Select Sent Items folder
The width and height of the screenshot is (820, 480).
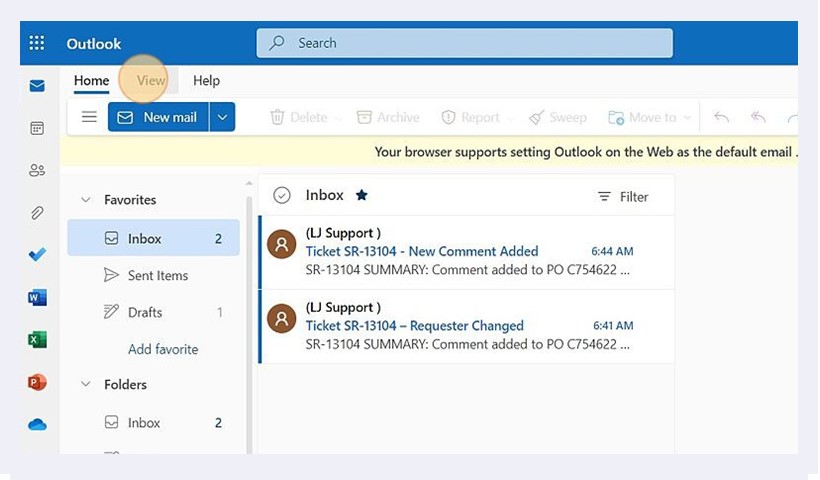coord(153,275)
